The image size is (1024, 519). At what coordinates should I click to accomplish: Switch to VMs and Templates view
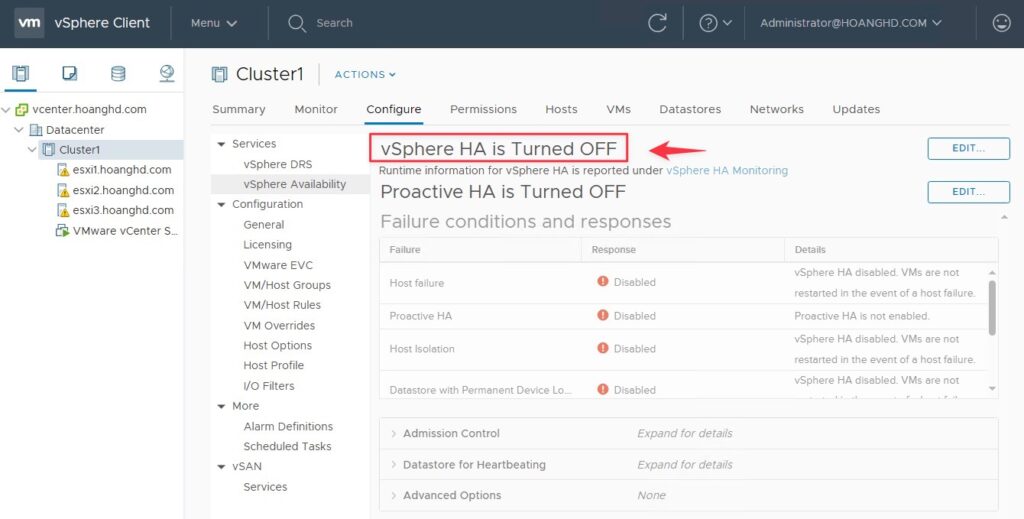click(69, 73)
